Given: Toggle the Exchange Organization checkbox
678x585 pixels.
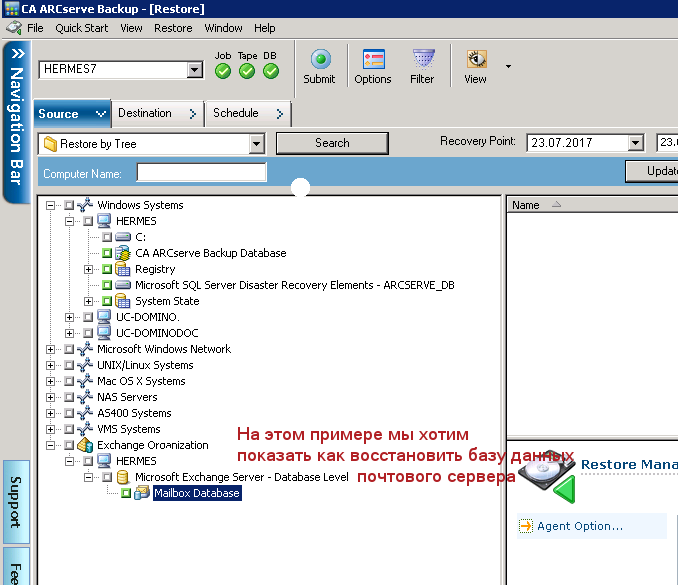Looking at the screenshot, I should click(x=69, y=445).
